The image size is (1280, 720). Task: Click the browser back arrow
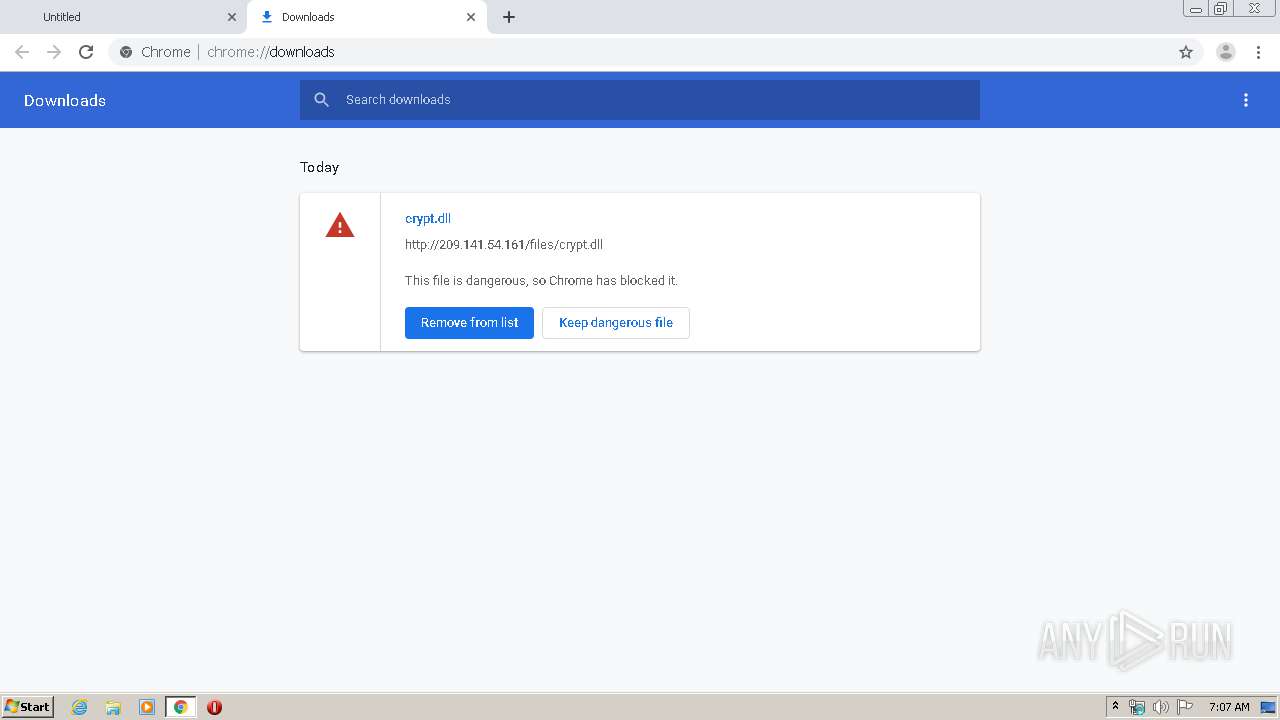[x=22, y=52]
